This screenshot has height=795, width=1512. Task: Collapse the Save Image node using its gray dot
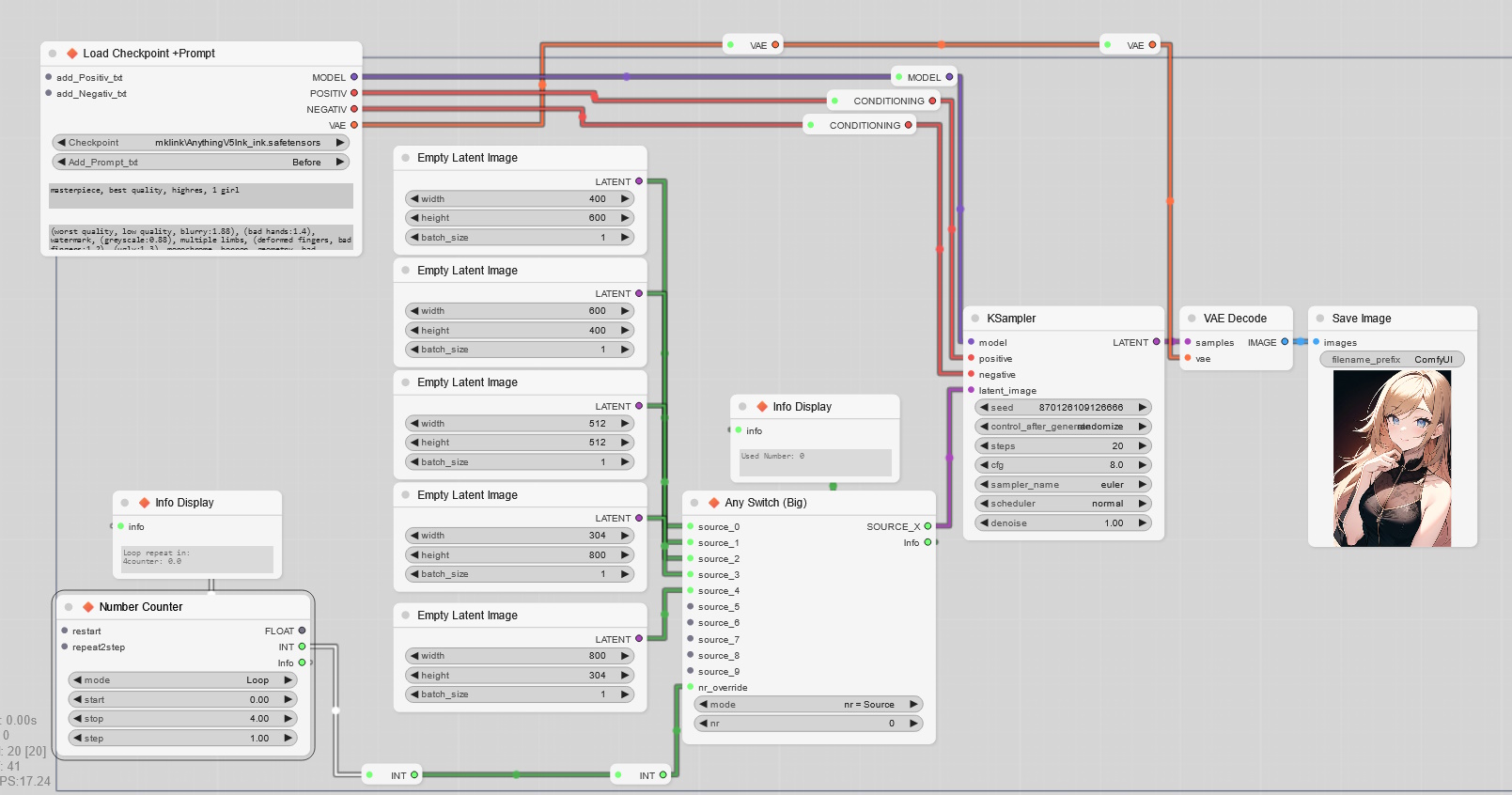pyautogui.click(x=1320, y=319)
